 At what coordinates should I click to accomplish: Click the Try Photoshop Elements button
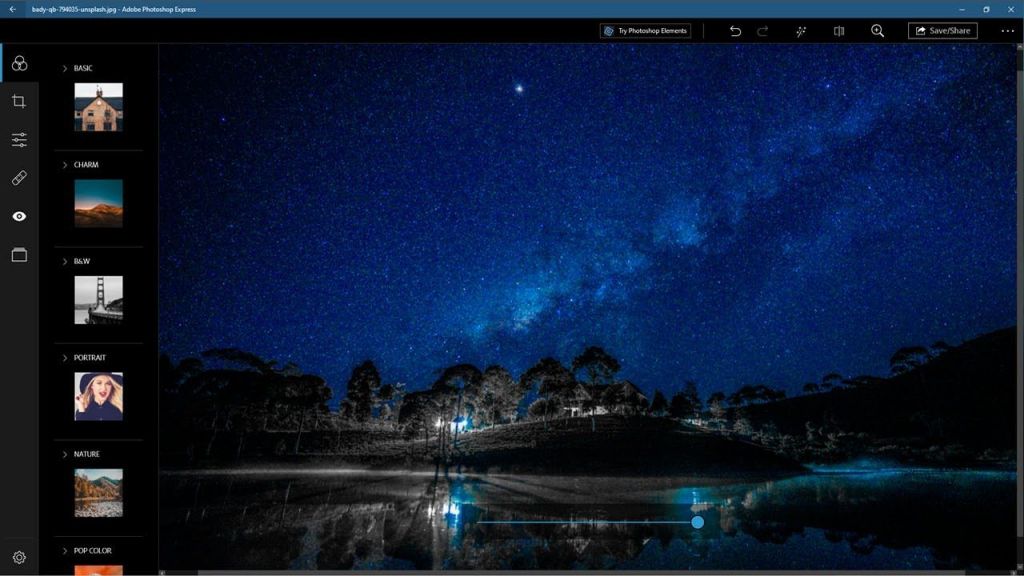click(x=645, y=31)
